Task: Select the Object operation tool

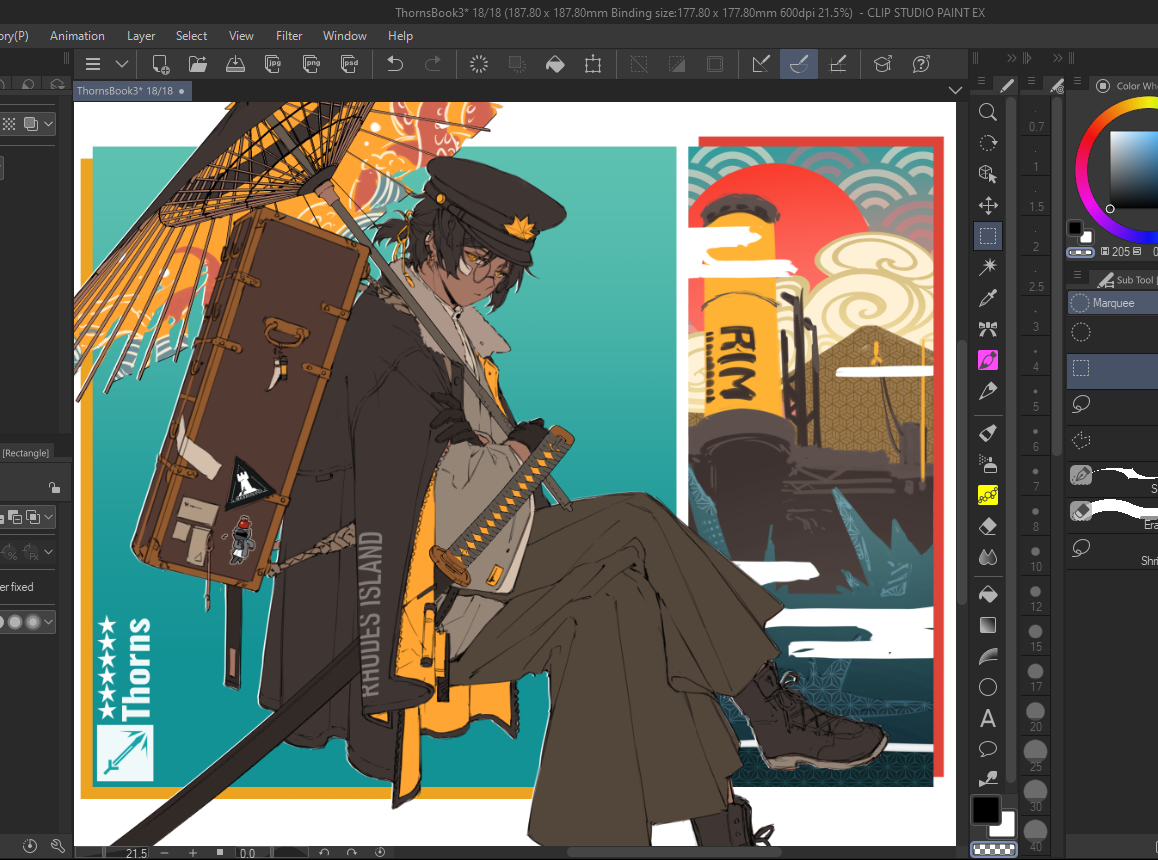Action: tap(987, 174)
